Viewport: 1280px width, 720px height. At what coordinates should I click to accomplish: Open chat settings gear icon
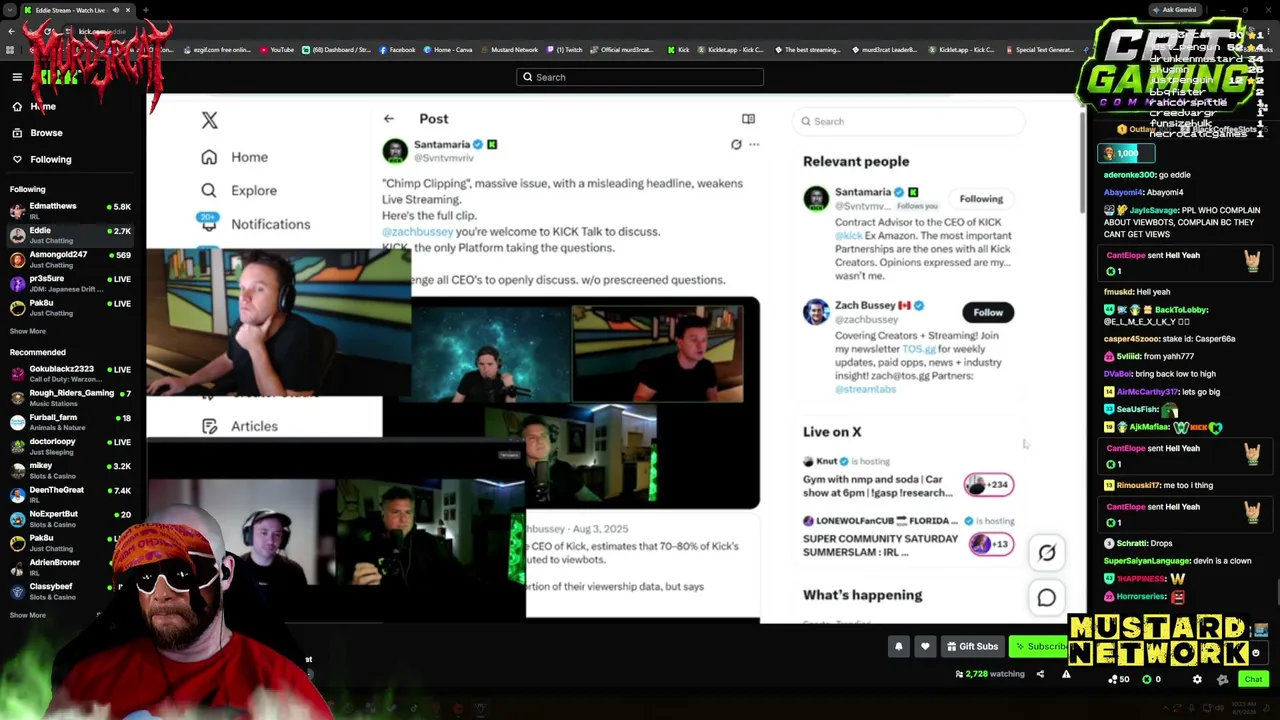(1197, 679)
